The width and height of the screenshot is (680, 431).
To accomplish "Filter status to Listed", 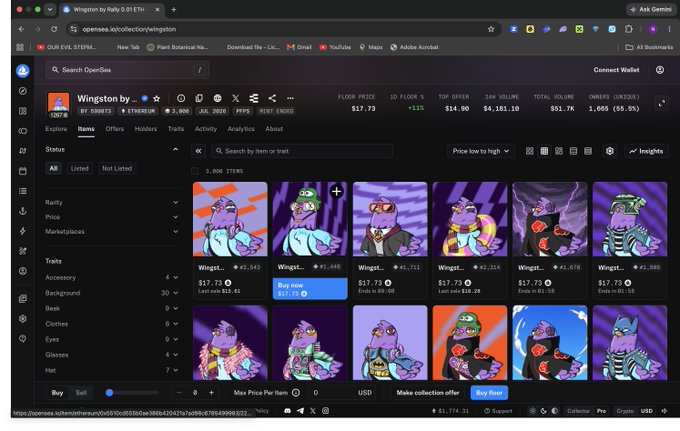I will coord(79,168).
